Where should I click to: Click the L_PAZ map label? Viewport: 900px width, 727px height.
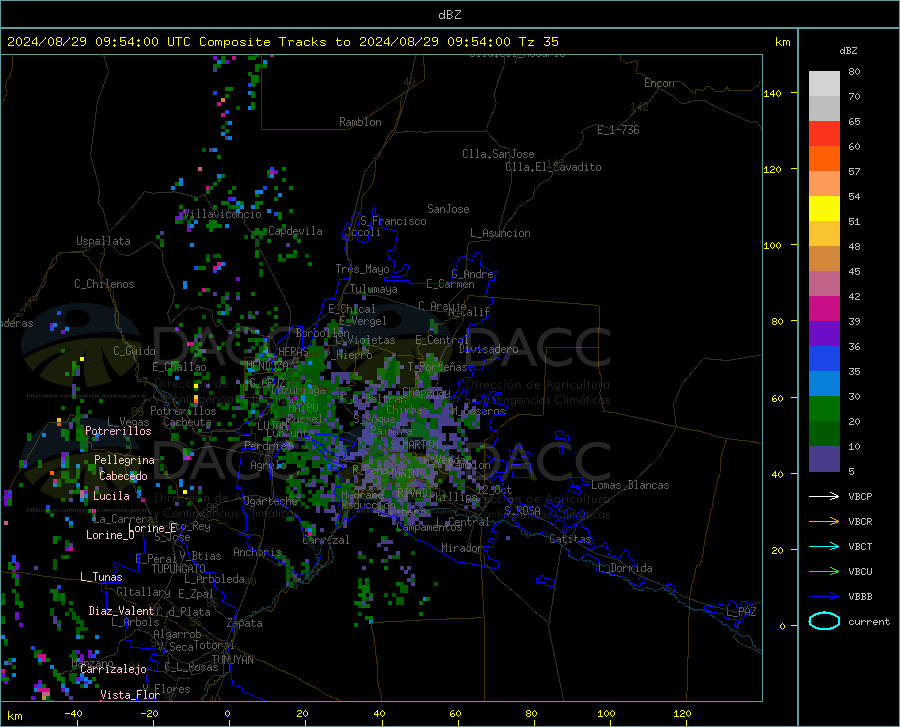pos(741,612)
